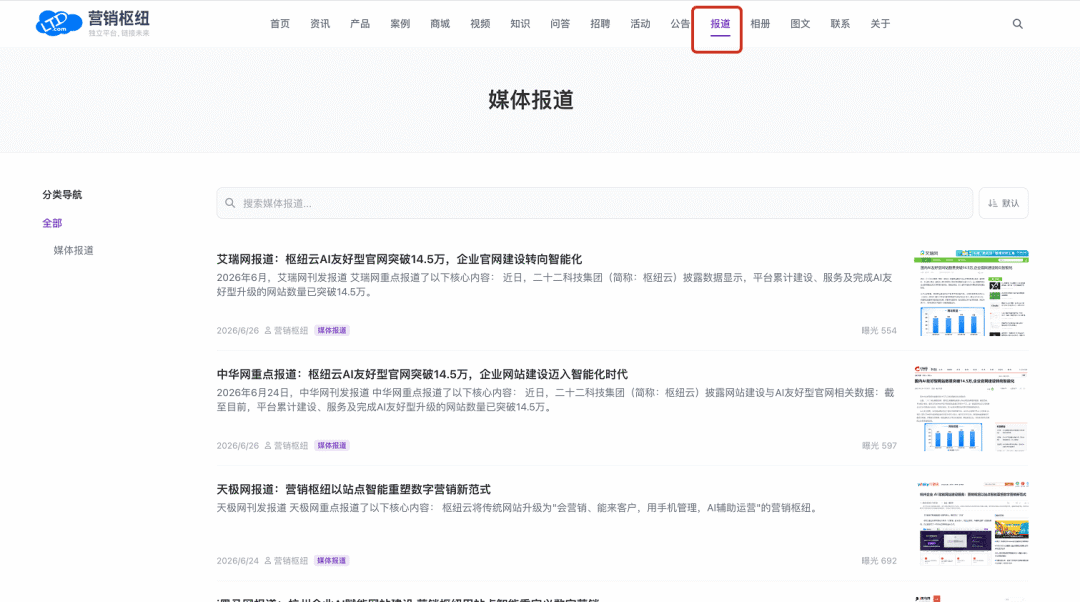Viewport: 1080px width, 602px height.
Task: Click the 曝光 554 view count
Action: 879,331
